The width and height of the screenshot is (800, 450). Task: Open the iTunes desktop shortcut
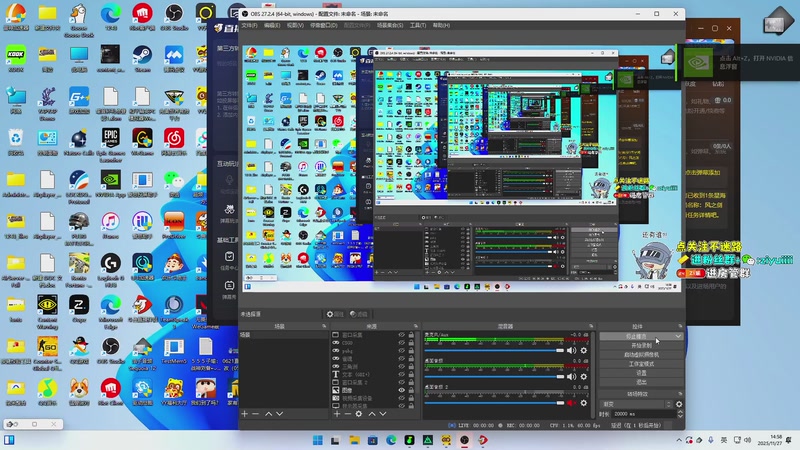pyautogui.click(x=111, y=226)
